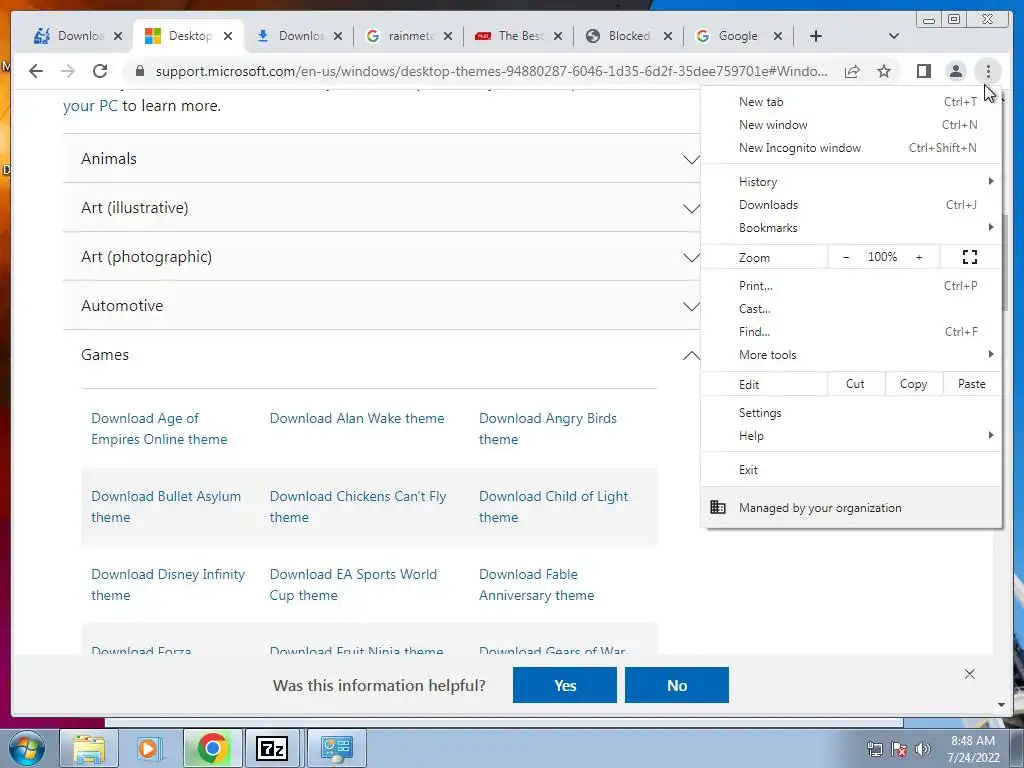1024x768 pixels.
Task: Close the rainmeter search tab
Action: [448, 36]
